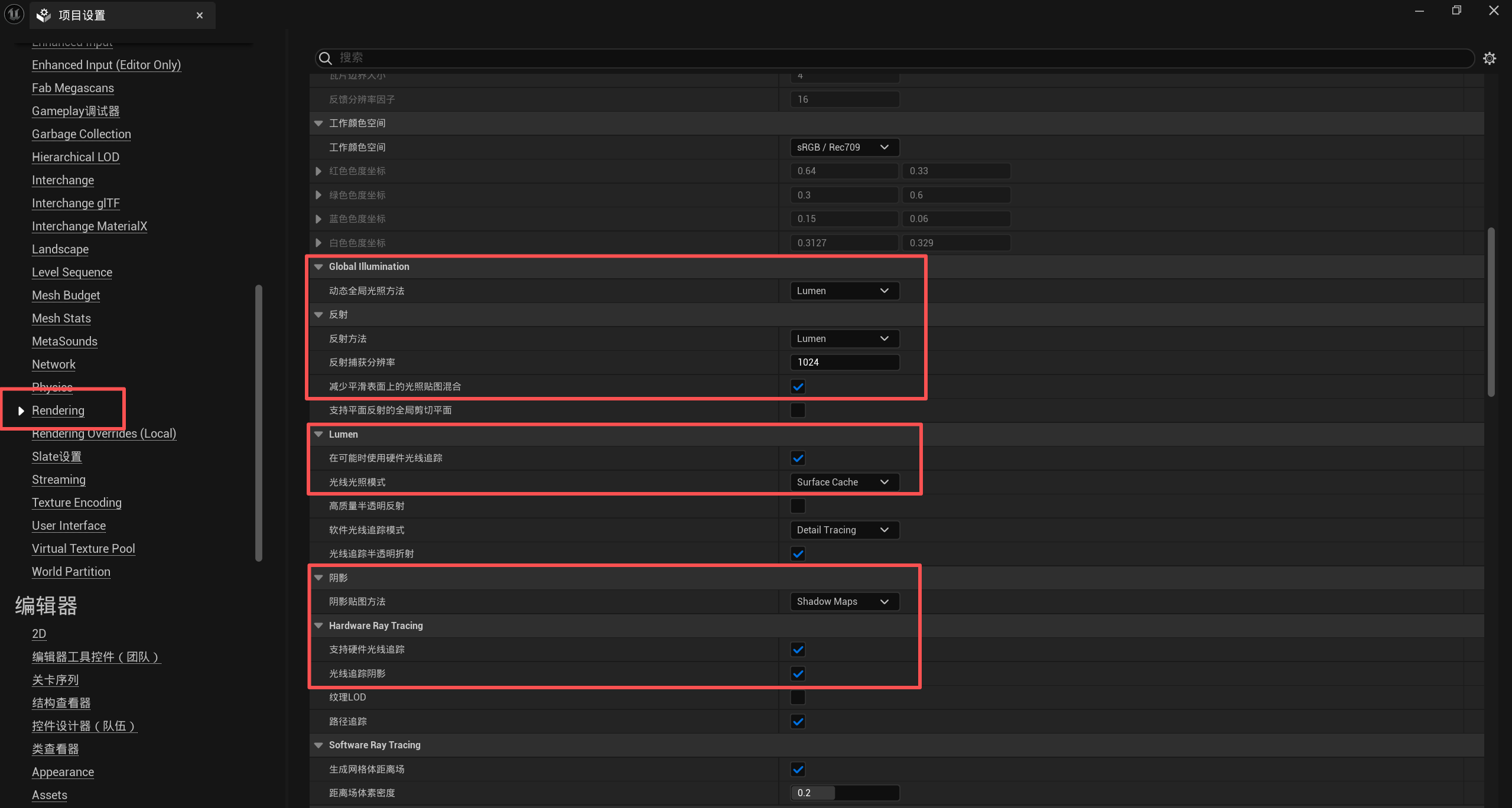Expand 蓝色色度坐标 row
Image resolution: width=1512 pixels, height=808 pixels.
pyautogui.click(x=318, y=219)
